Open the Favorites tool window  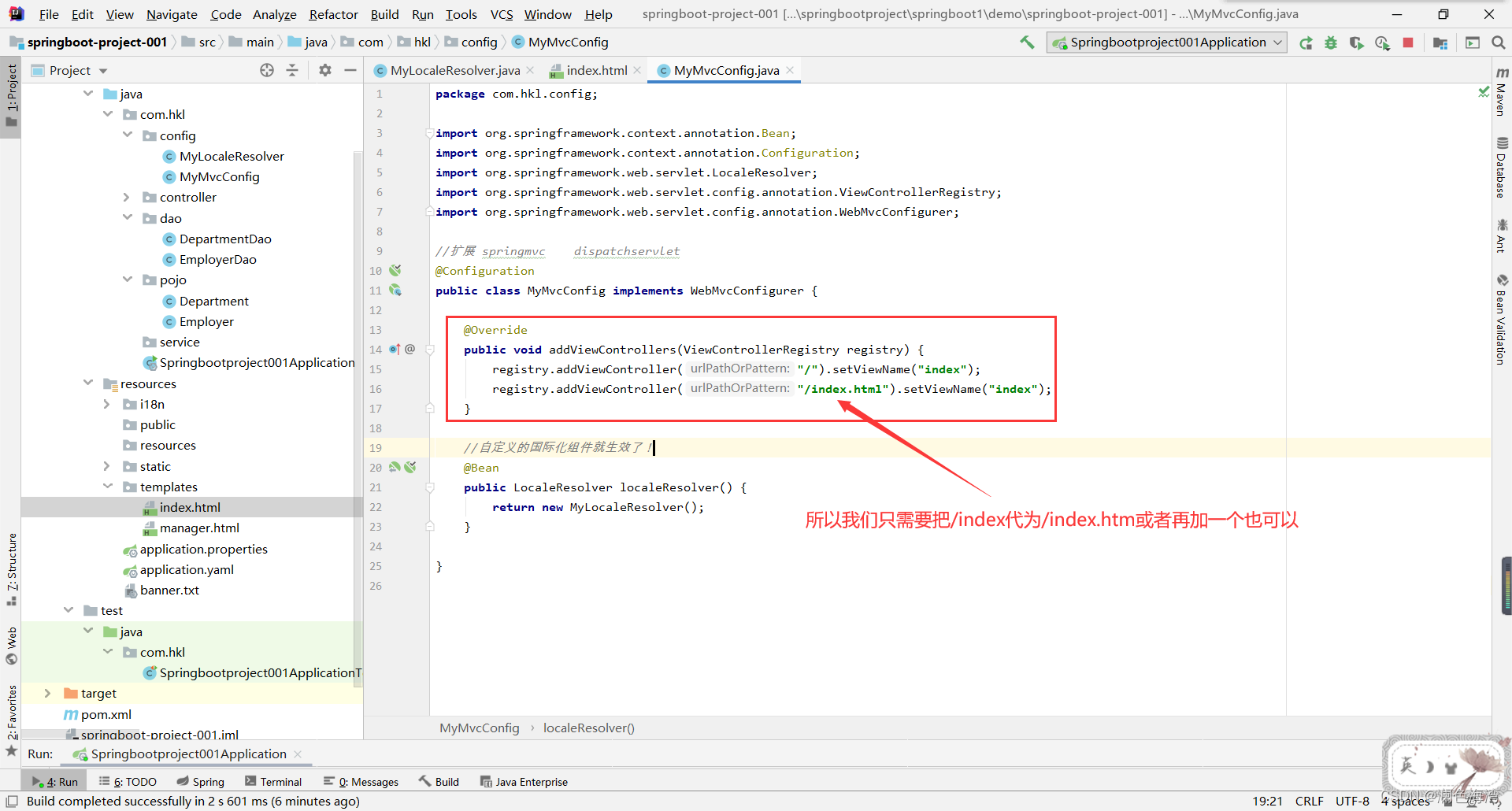12,720
